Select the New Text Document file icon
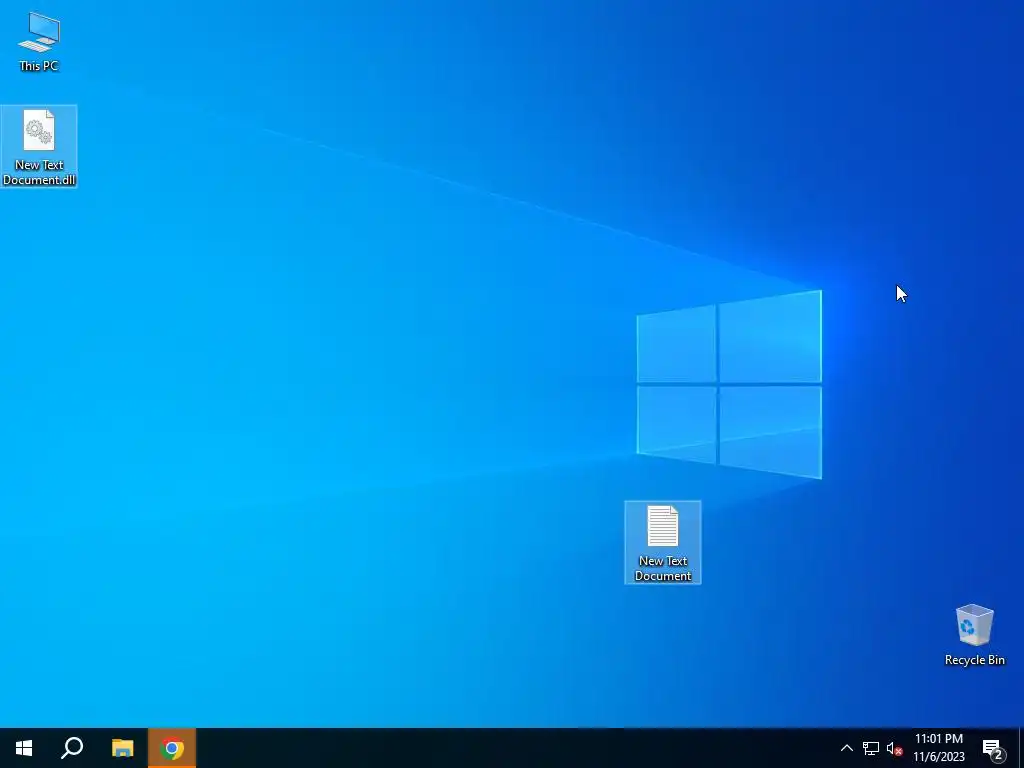 (x=663, y=543)
